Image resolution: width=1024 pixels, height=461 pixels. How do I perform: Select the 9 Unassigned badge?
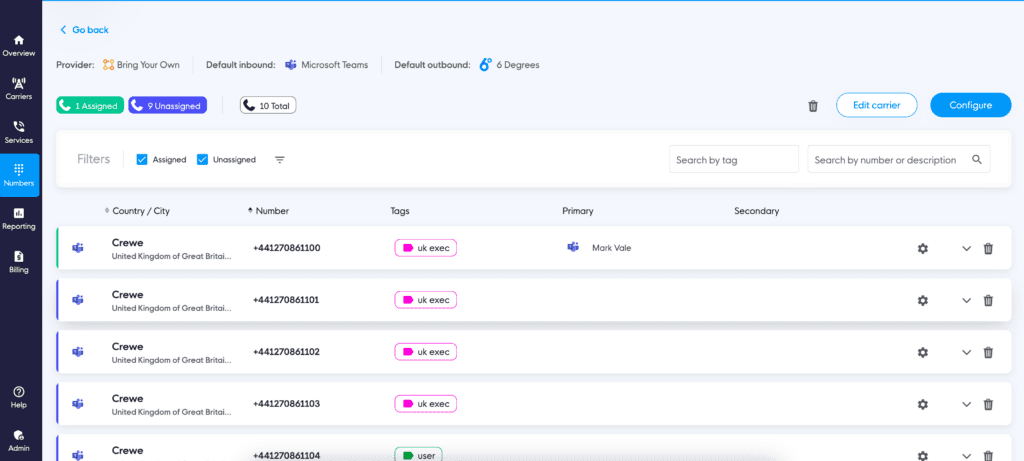(168, 106)
